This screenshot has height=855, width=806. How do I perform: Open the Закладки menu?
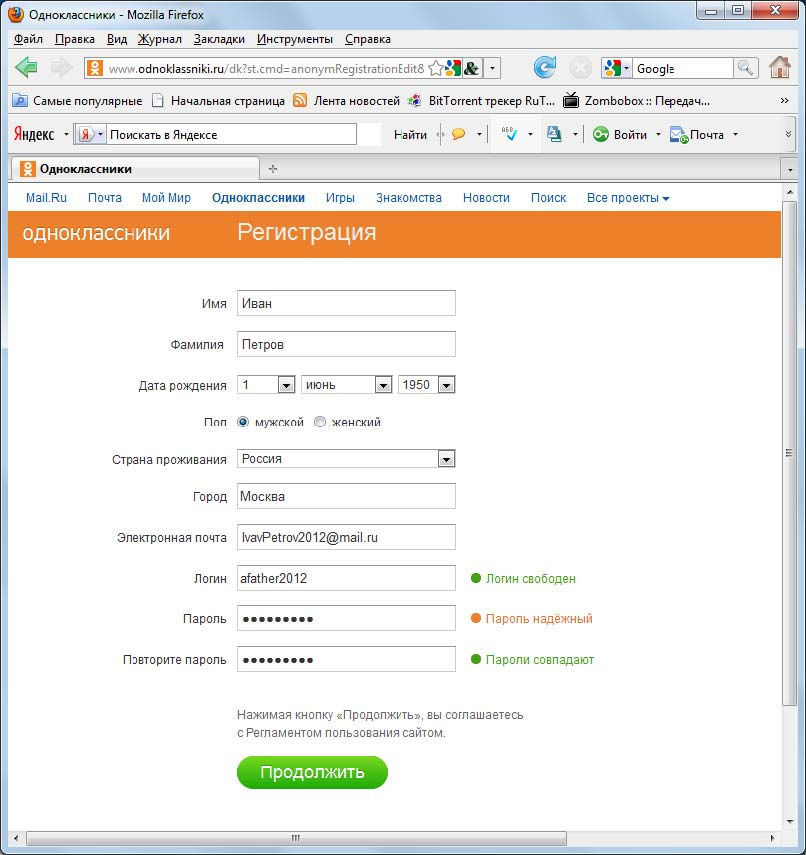(x=220, y=39)
